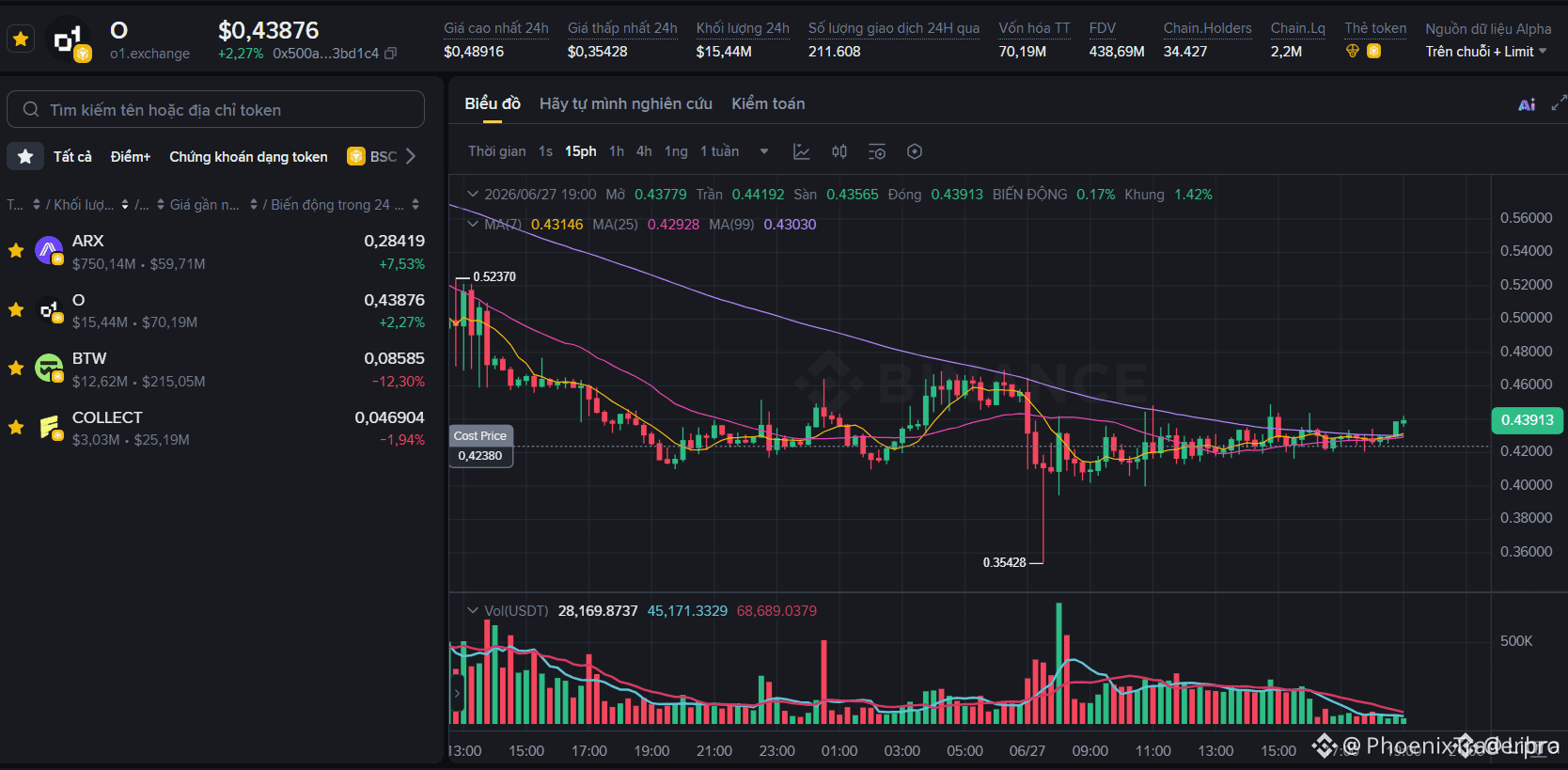1568x770 pixels.
Task: Open the hexagon chart settings icon
Action: (915, 151)
